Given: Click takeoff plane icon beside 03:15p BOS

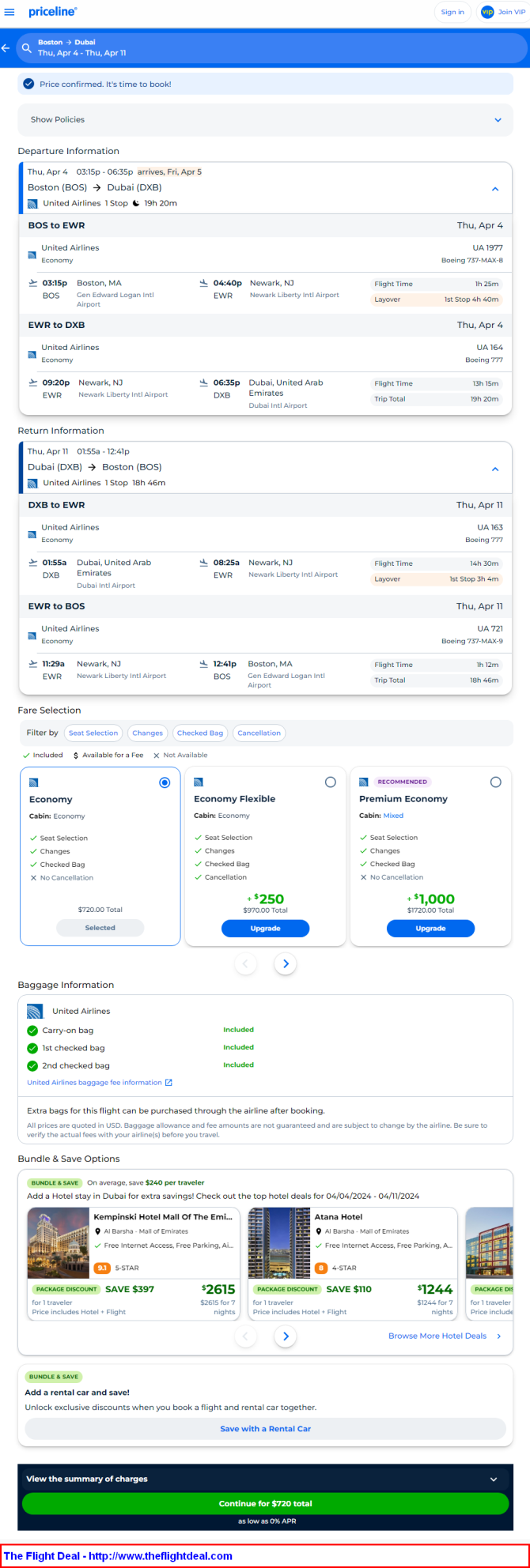Looking at the screenshot, I should [33, 283].
